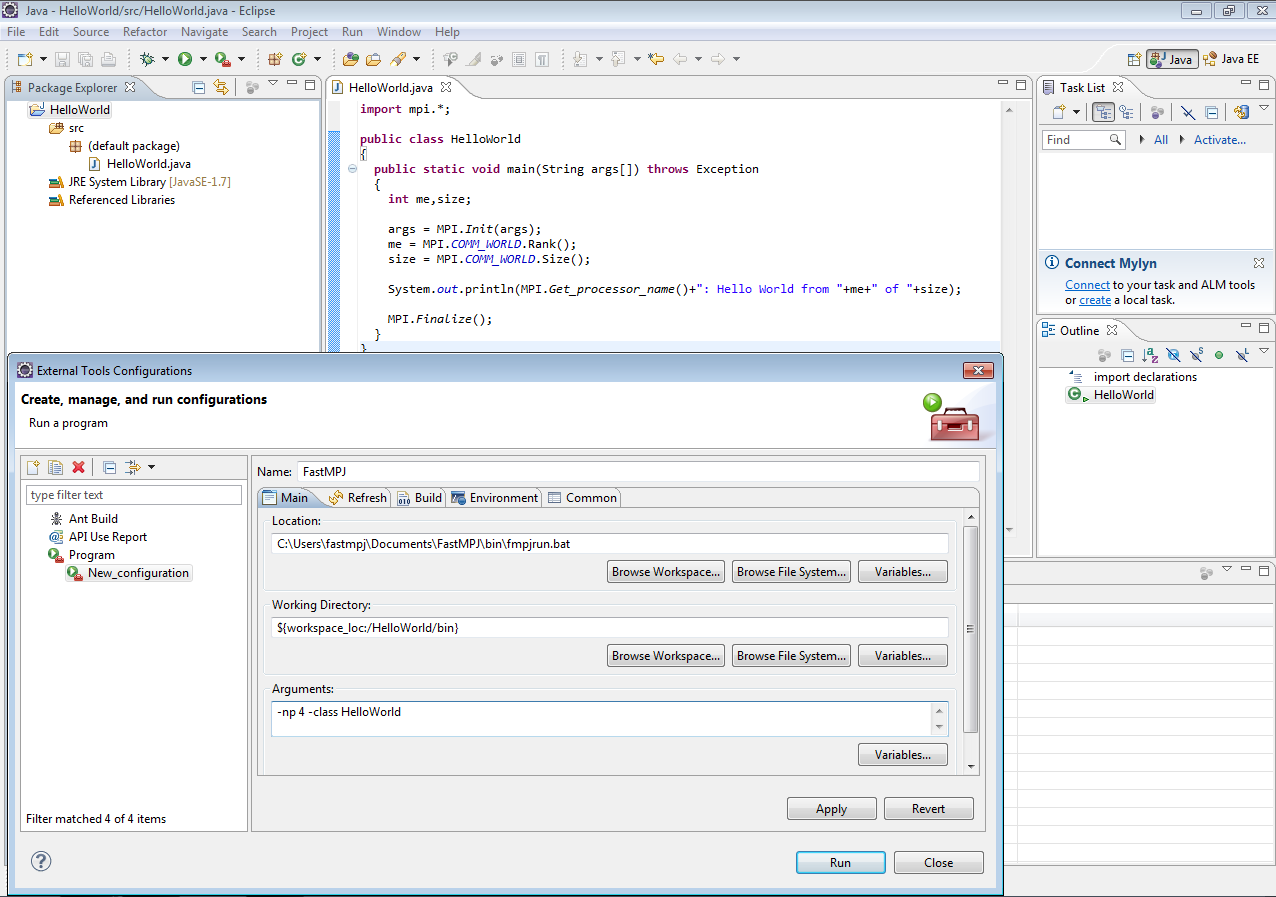Expand the External Tools dropdown arrow
The height and width of the screenshot is (897, 1276).
241,59
